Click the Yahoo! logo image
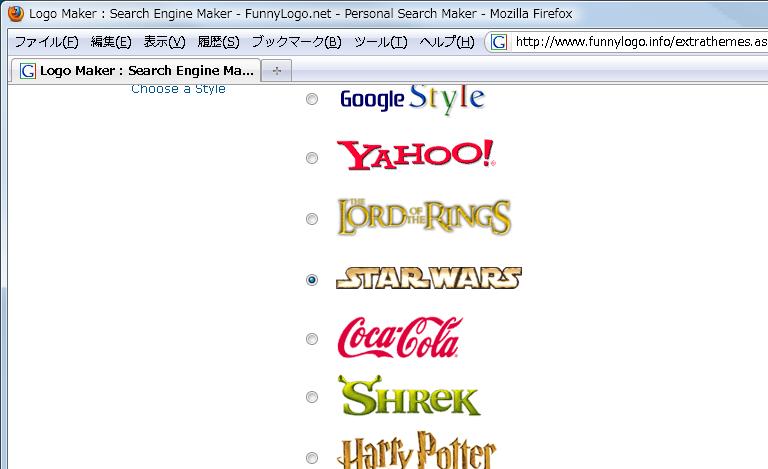 416,155
